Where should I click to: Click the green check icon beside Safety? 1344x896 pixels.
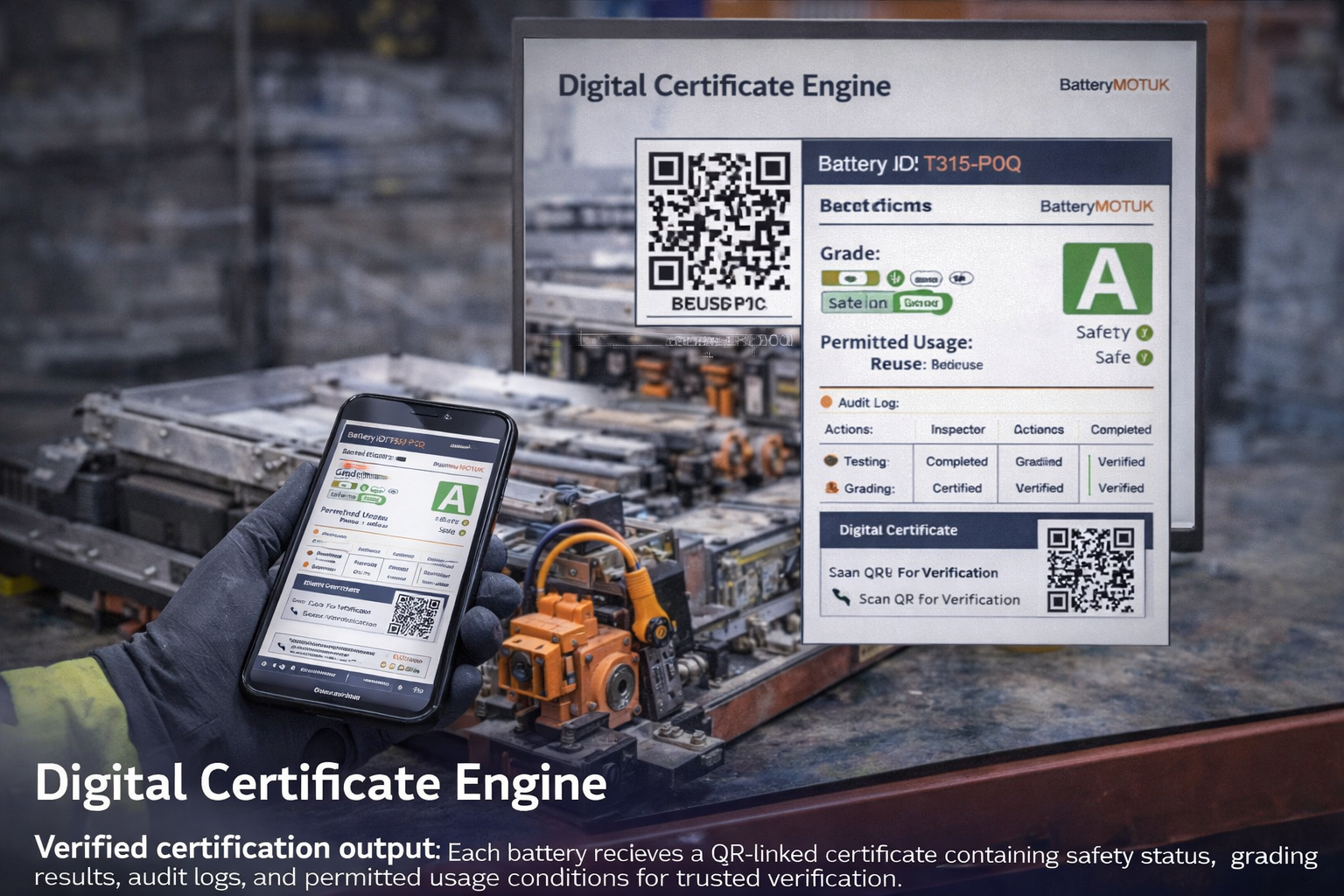[x=1144, y=332]
